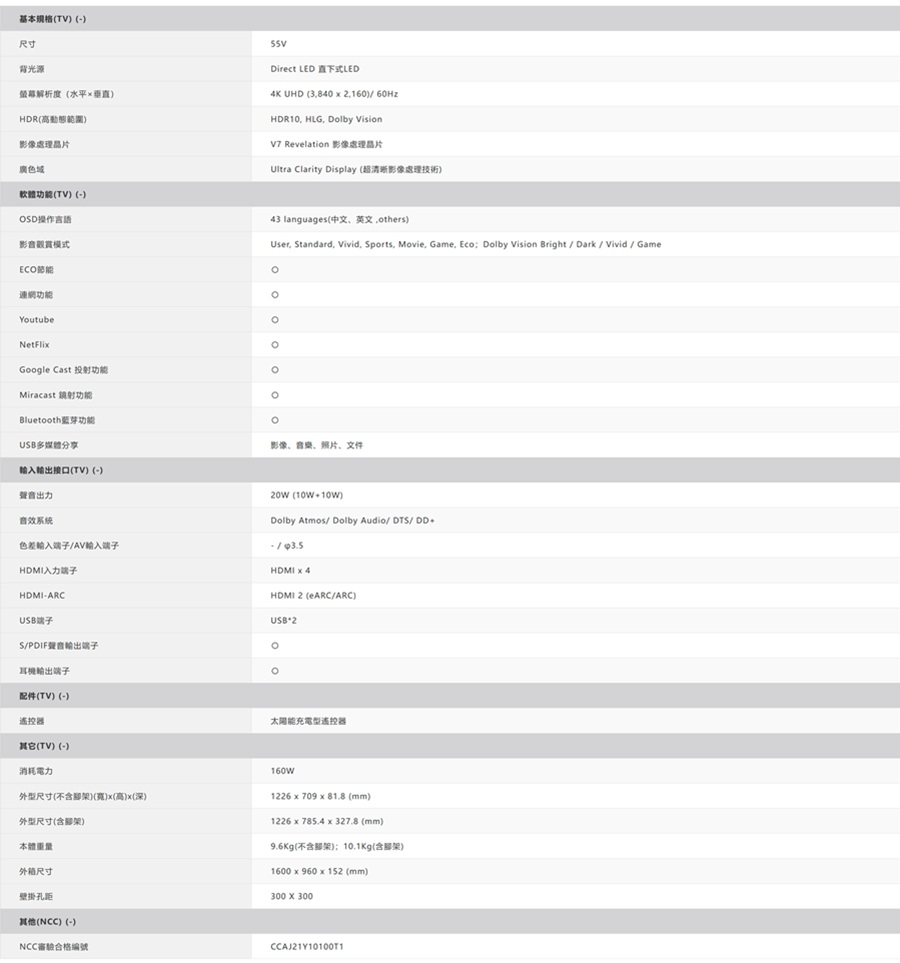Click the circle mark in Youtube row
Screen dimensions: 900x963
click(275, 320)
